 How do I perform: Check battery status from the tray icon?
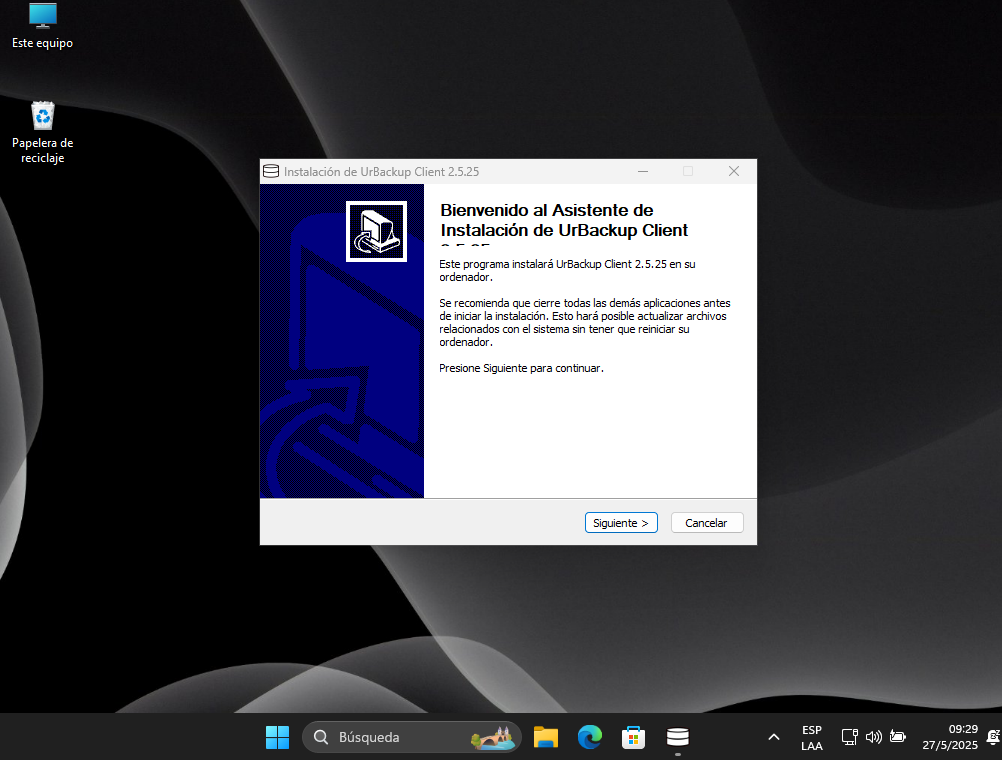tap(897, 737)
